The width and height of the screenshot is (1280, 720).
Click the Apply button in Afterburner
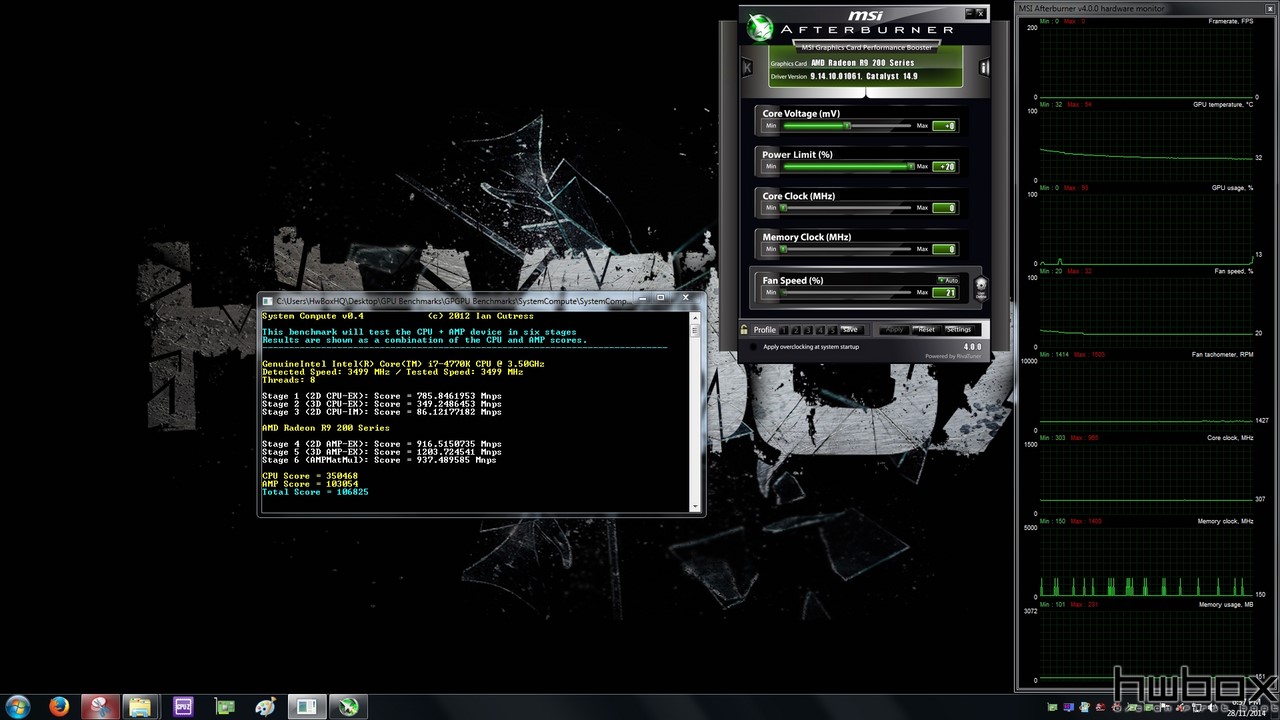894,330
